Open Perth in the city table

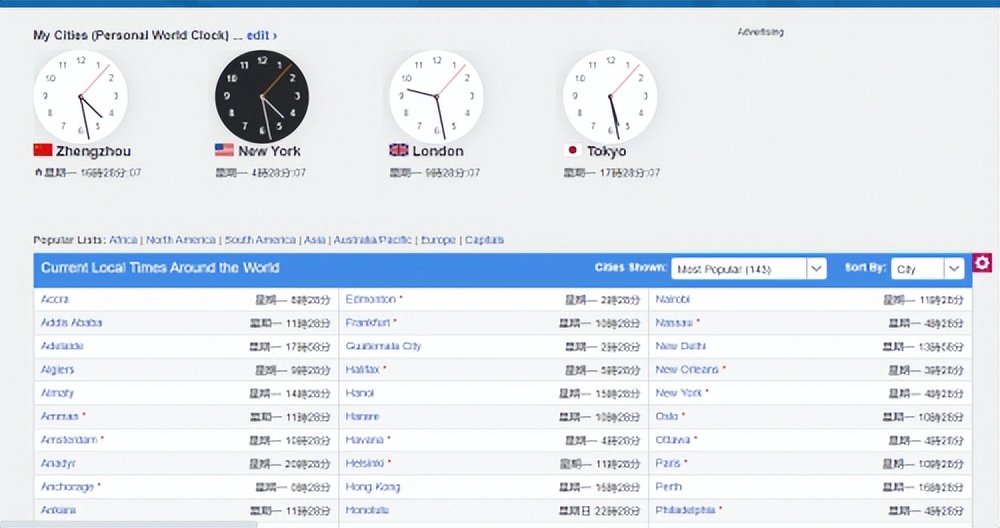668,487
